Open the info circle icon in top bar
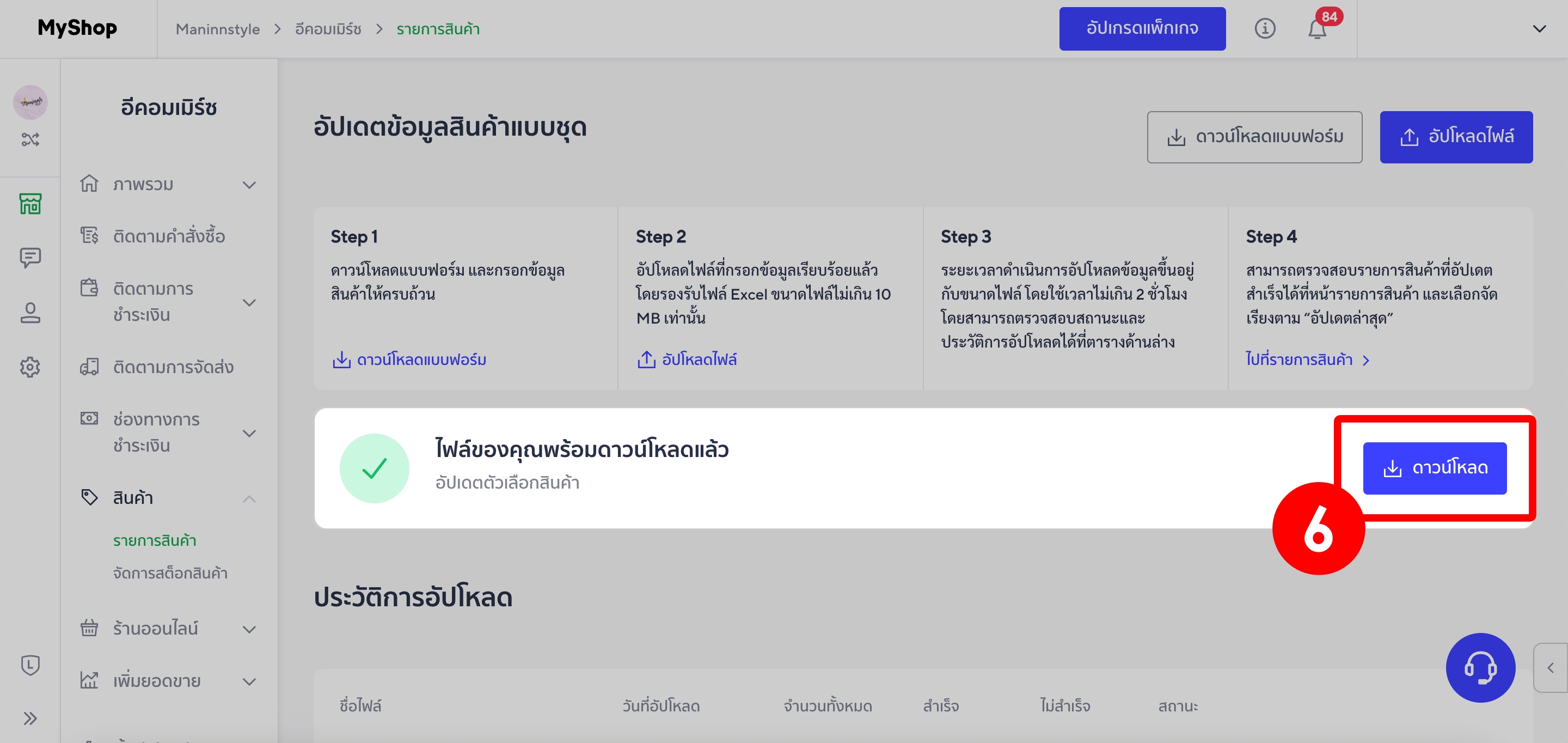Screen dimensions: 1568x743 [x=1265, y=29]
